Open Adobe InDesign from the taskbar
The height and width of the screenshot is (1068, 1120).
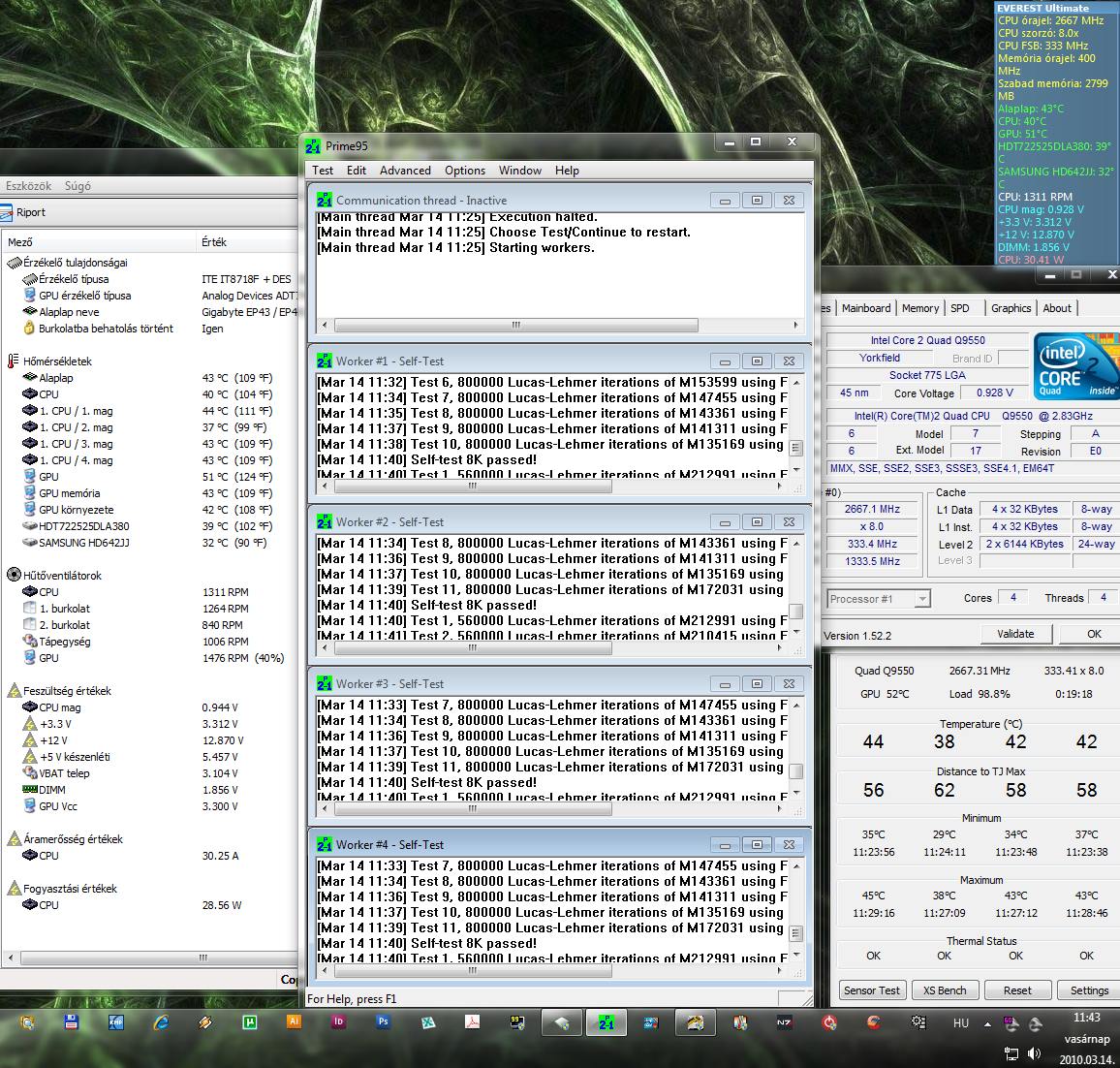coord(338,1022)
